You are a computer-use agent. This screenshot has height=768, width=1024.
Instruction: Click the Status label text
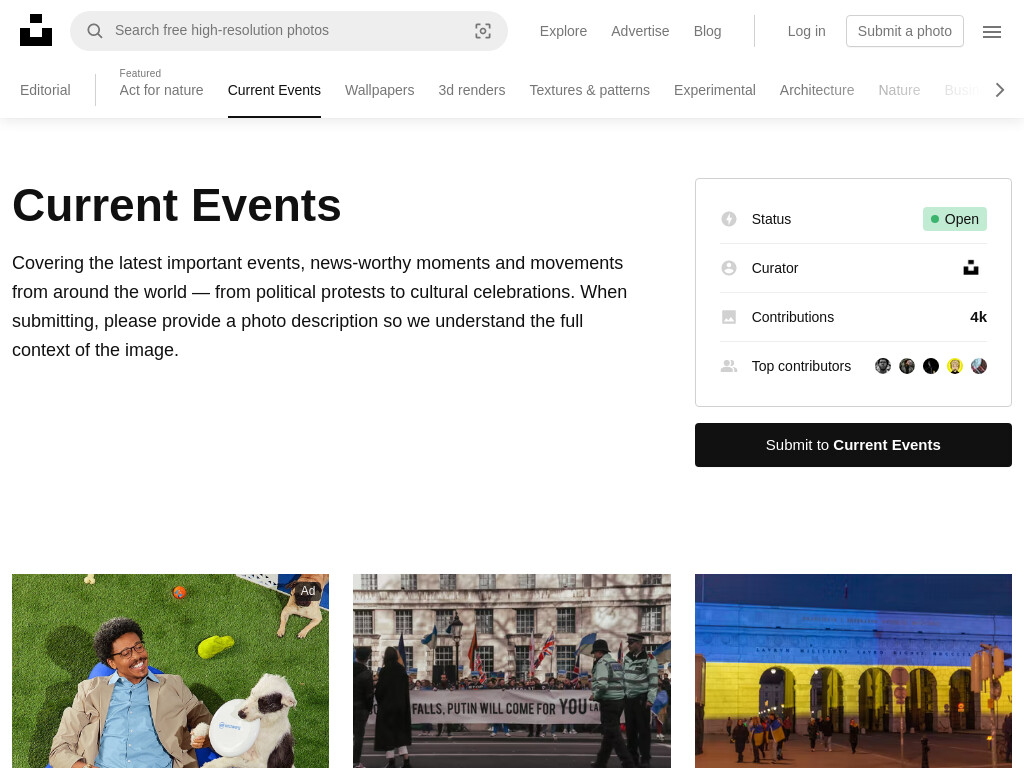(771, 219)
